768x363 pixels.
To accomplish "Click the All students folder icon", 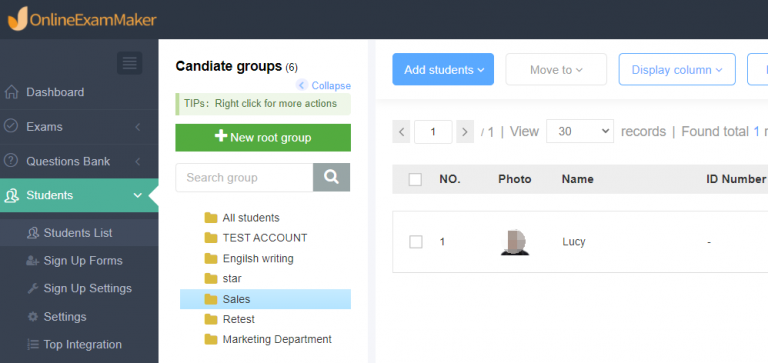I will coord(211,218).
